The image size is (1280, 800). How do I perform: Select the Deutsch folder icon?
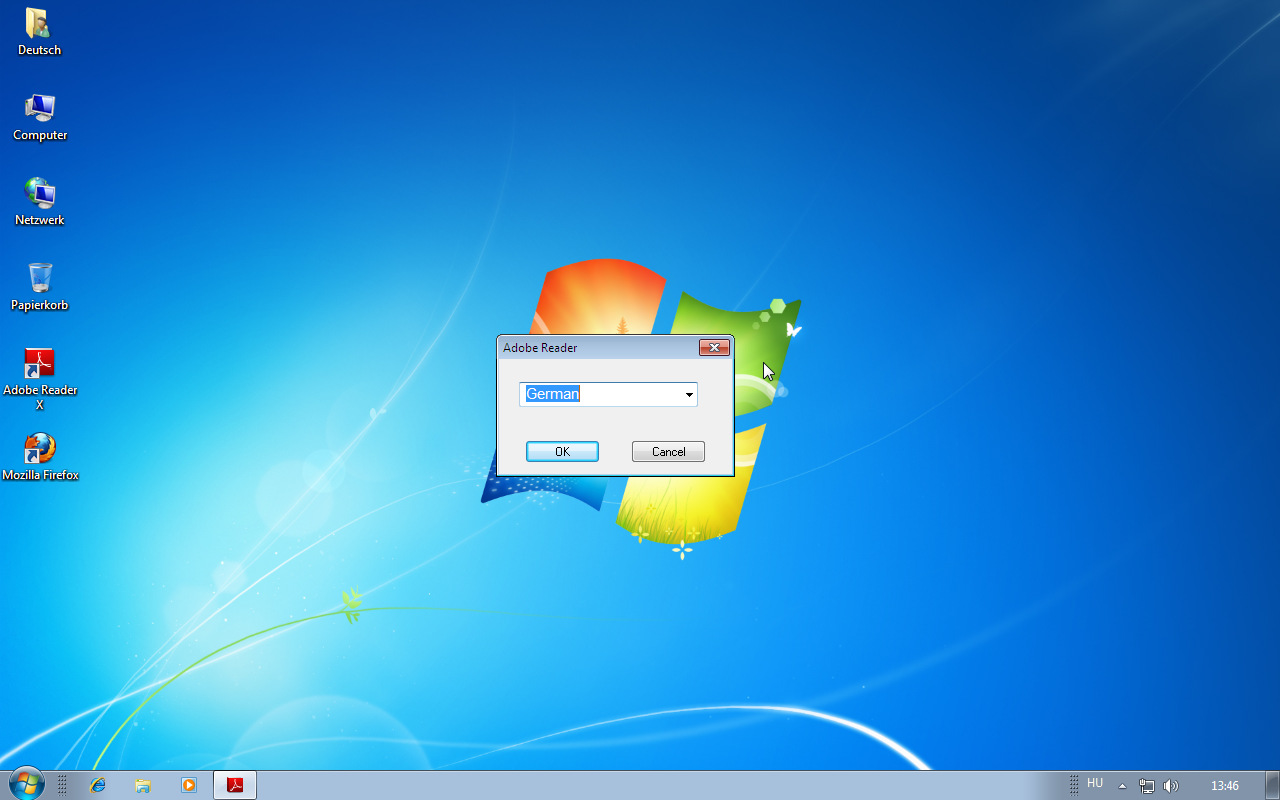(39, 32)
